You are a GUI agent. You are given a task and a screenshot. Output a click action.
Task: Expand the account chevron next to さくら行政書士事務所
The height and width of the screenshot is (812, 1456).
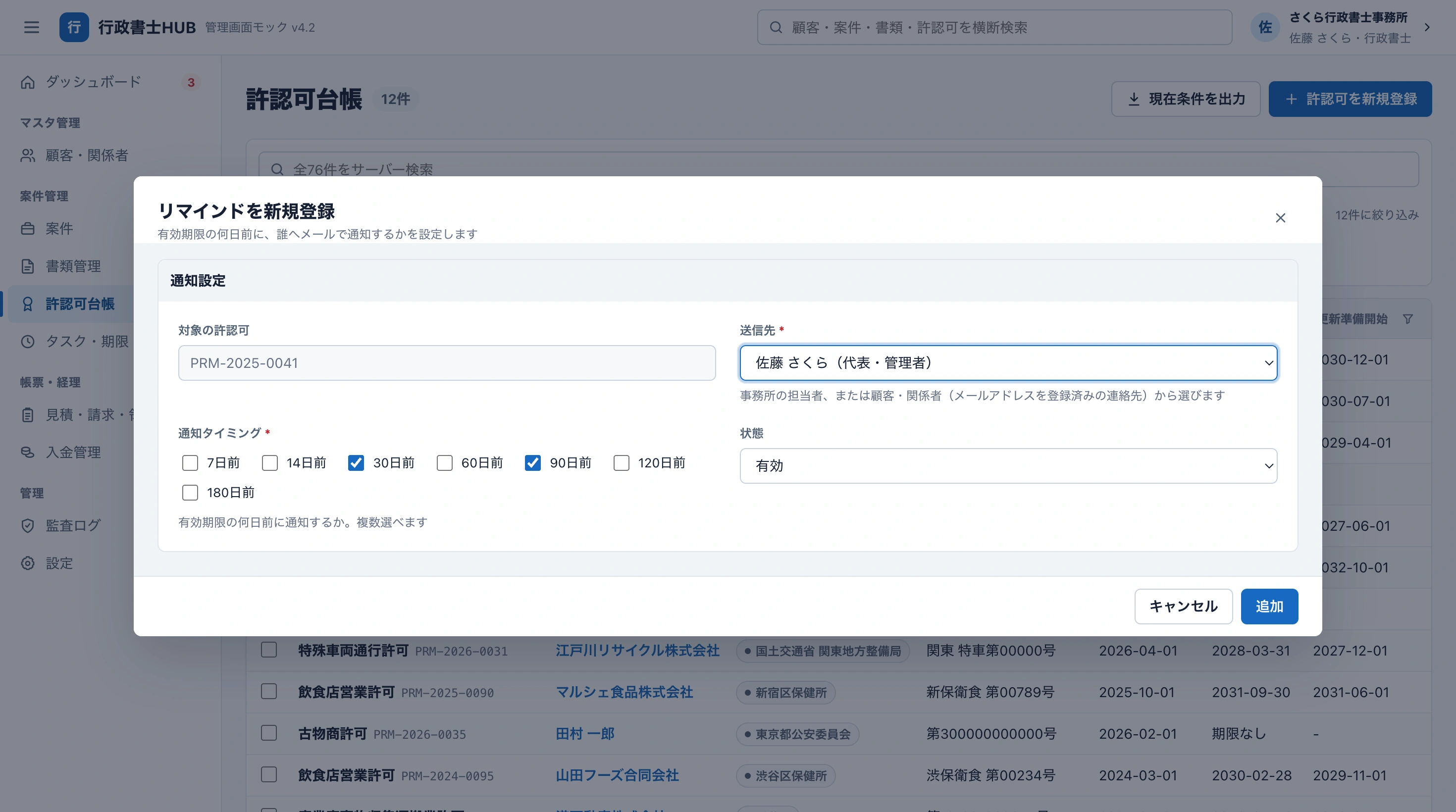(1427, 27)
